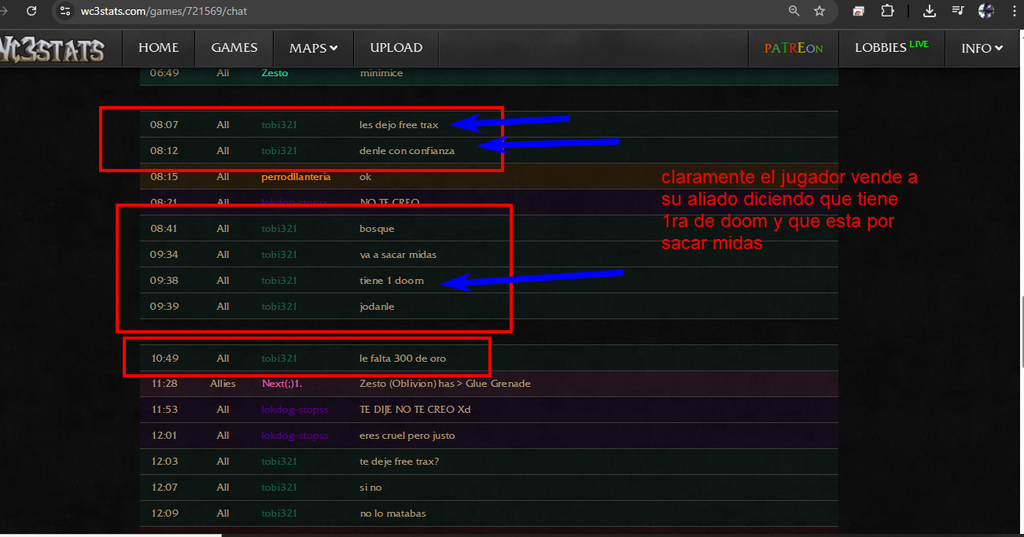Click player name Zesto at 06:49
1024x537 pixels.
pyautogui.click(x=274, y=73)
